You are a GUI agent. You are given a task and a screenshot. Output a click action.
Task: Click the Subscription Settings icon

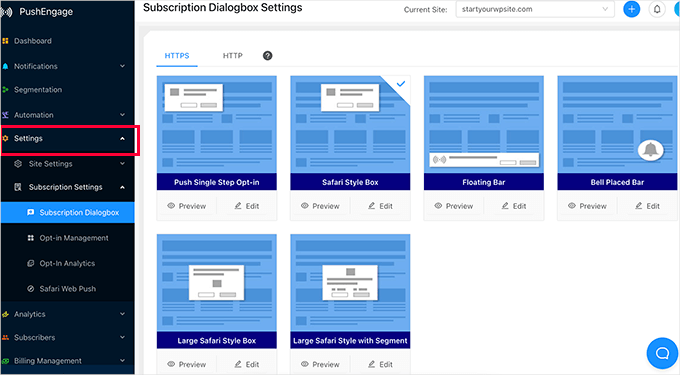tap(18, 187)
